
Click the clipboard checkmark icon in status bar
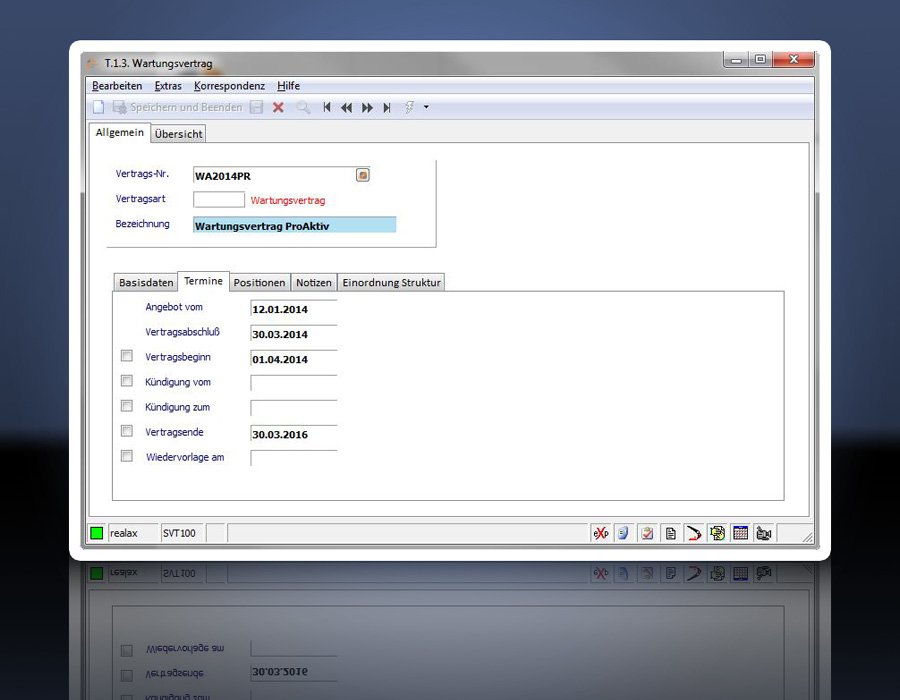[647, 534]
